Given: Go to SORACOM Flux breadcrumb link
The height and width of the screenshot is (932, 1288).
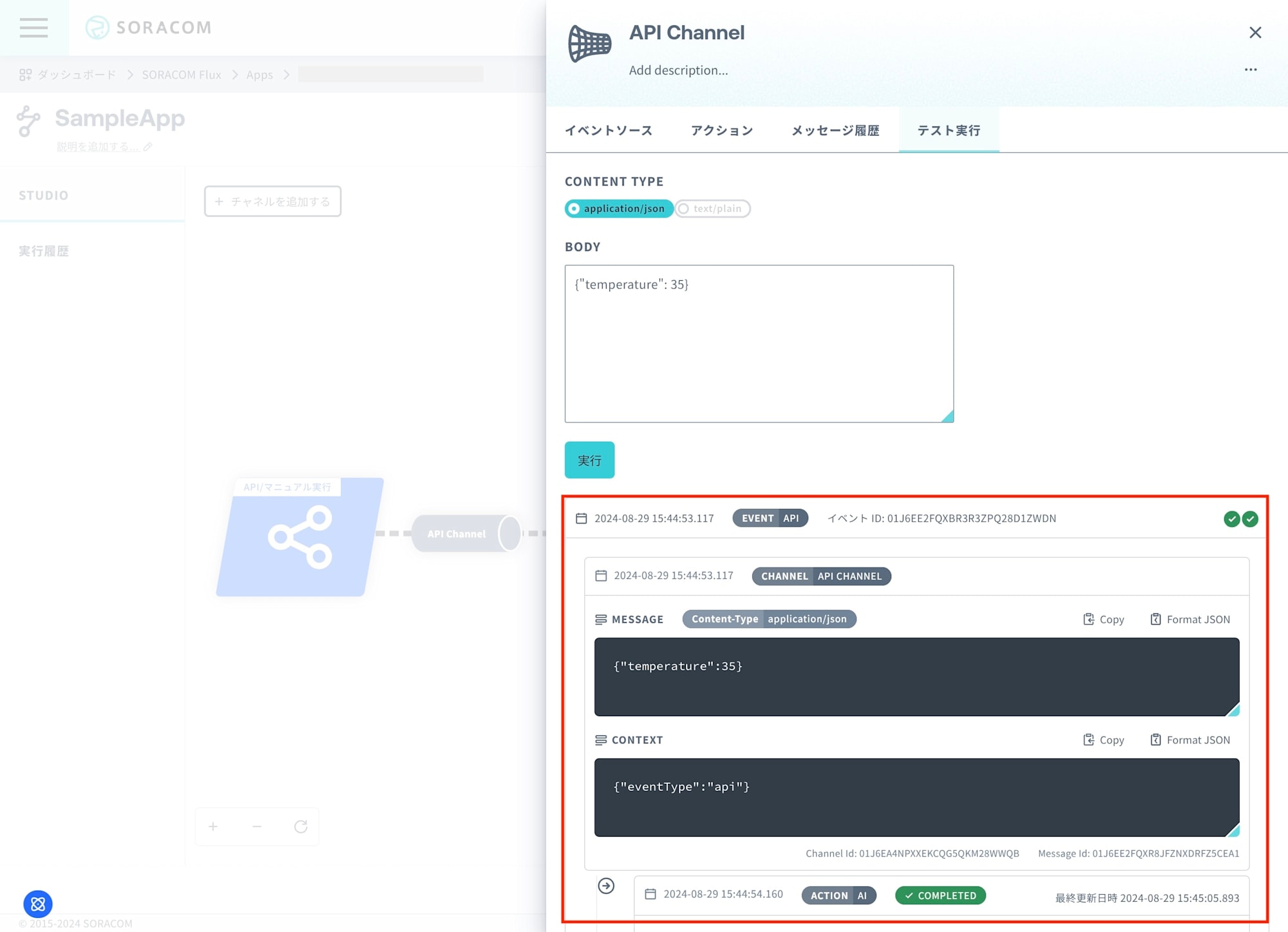Looking at the screenshot, I should [182, 75].
